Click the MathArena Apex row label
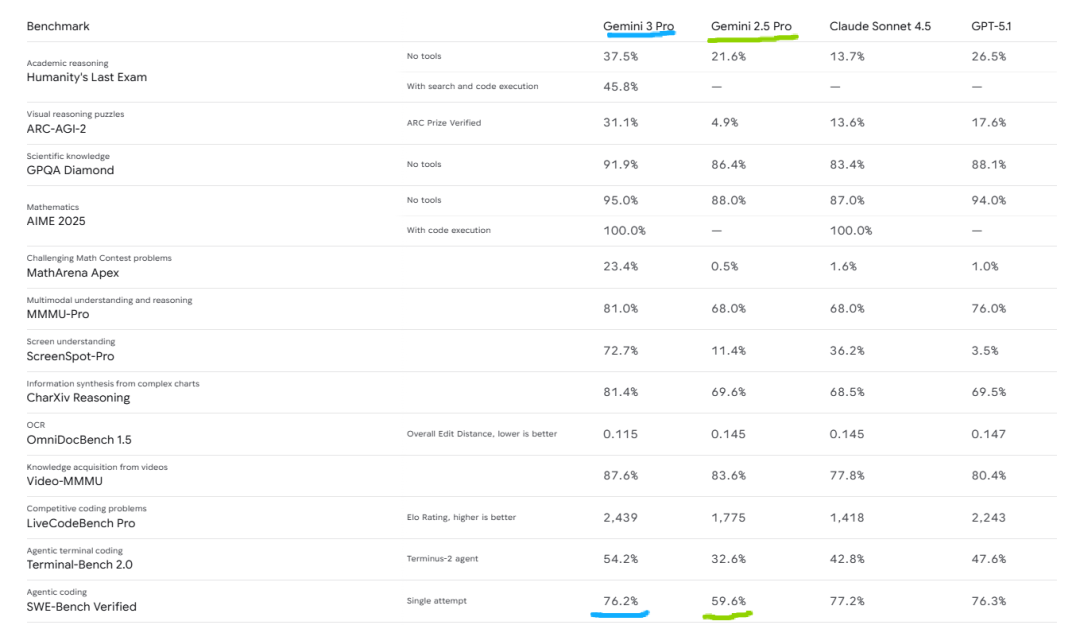 [x=73, y=272]
